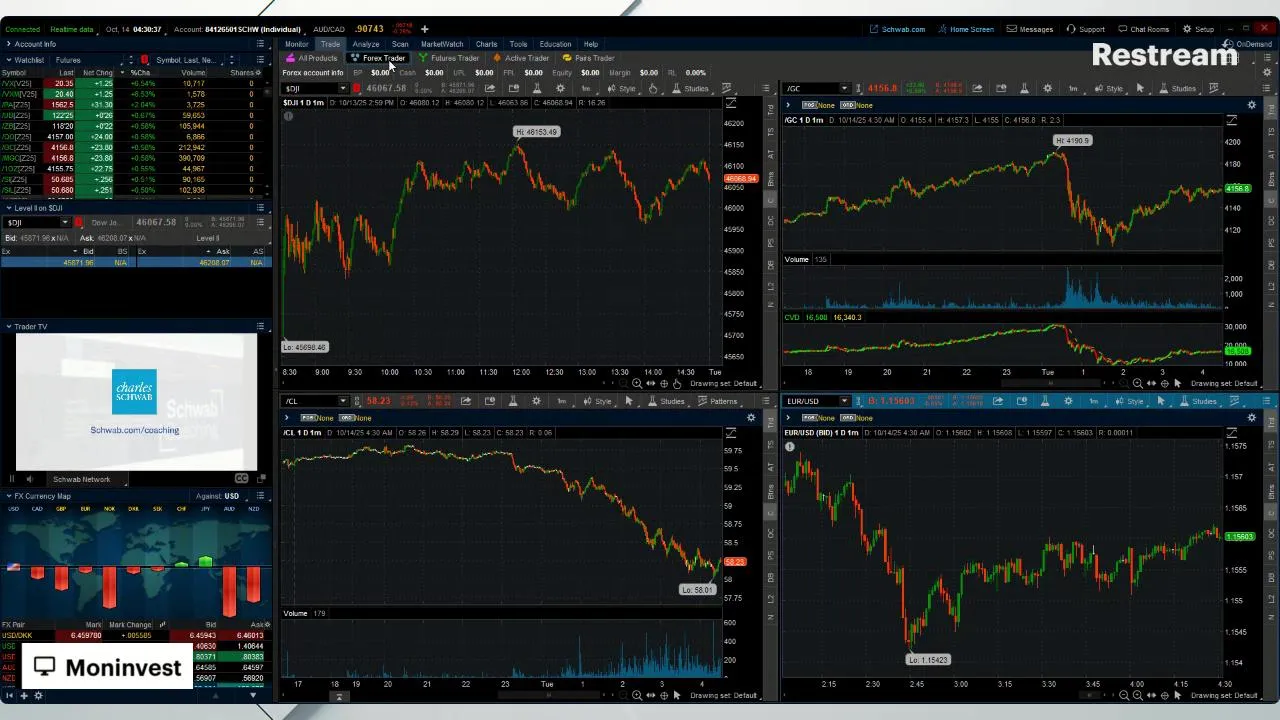Viewport: 1280px width, 720px height.
Task: Click Style button on EUR/USD chart
Action: pyautogui.click(x=1129, y=401)
